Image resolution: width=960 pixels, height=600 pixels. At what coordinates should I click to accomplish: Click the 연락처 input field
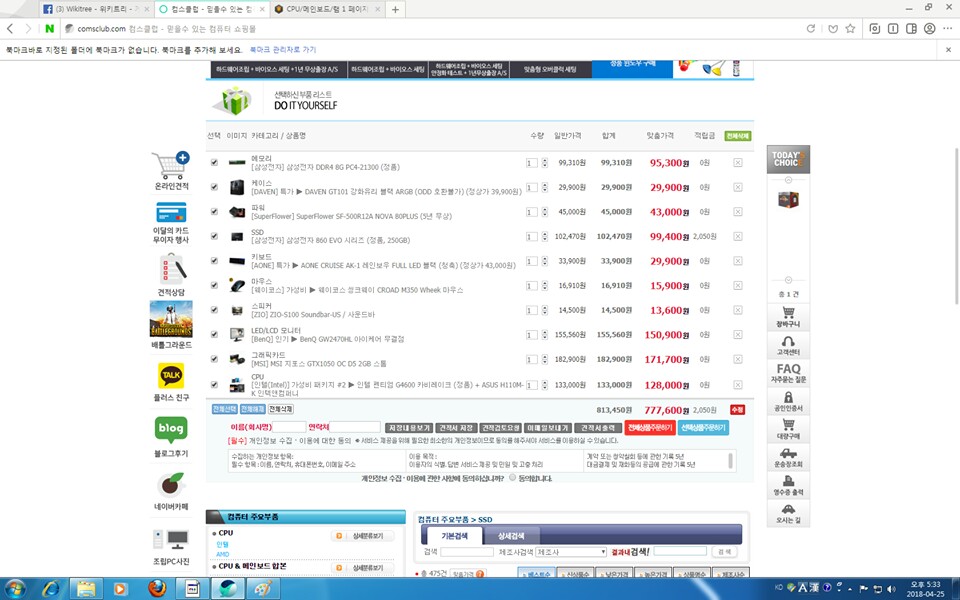[x=355, y=427]
